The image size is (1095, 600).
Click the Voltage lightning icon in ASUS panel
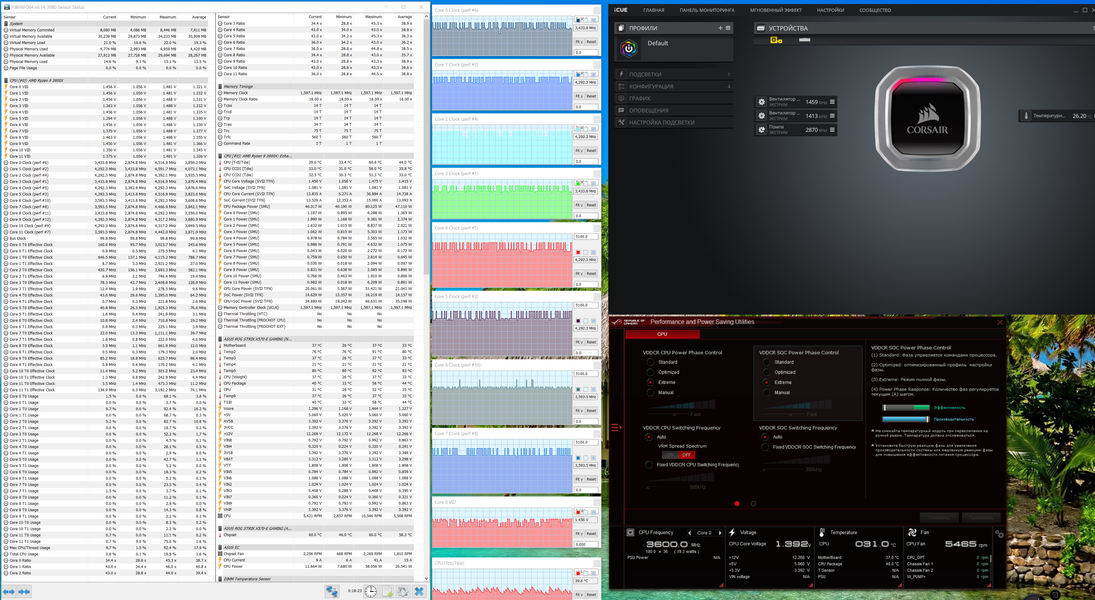point(732,532)
